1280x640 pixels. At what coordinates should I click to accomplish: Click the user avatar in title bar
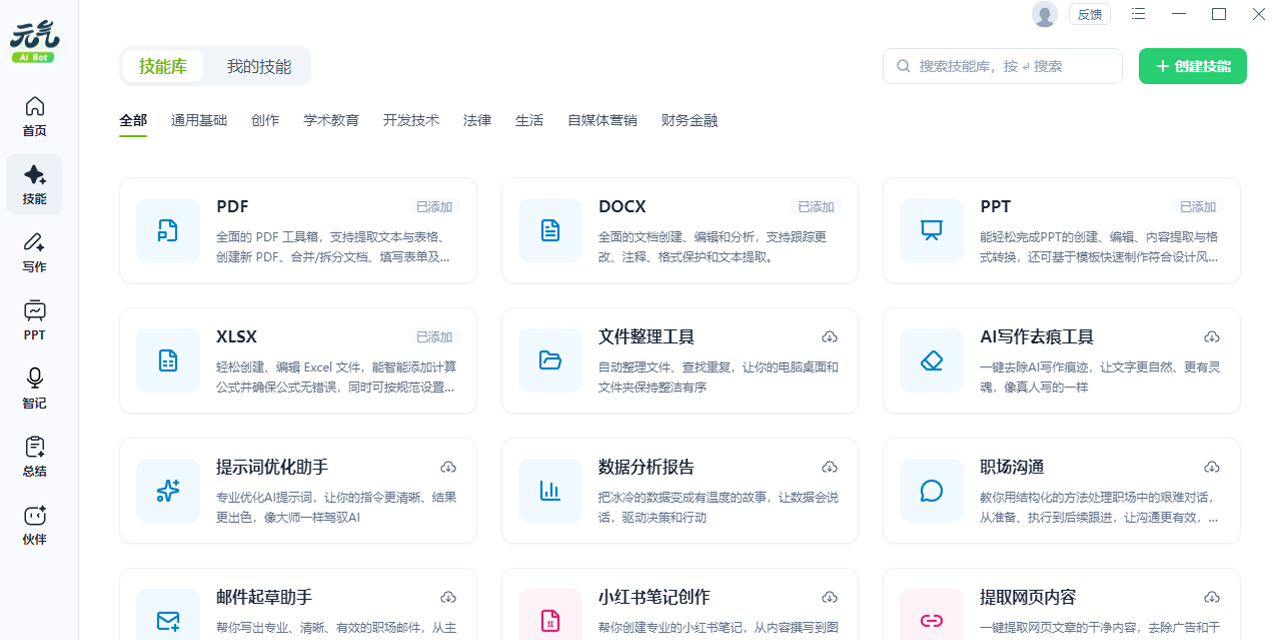1044,14
